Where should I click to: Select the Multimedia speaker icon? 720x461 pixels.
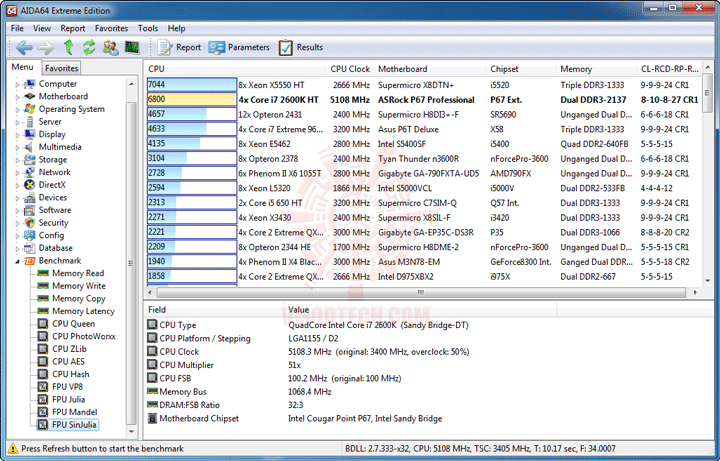coord(30,147)
